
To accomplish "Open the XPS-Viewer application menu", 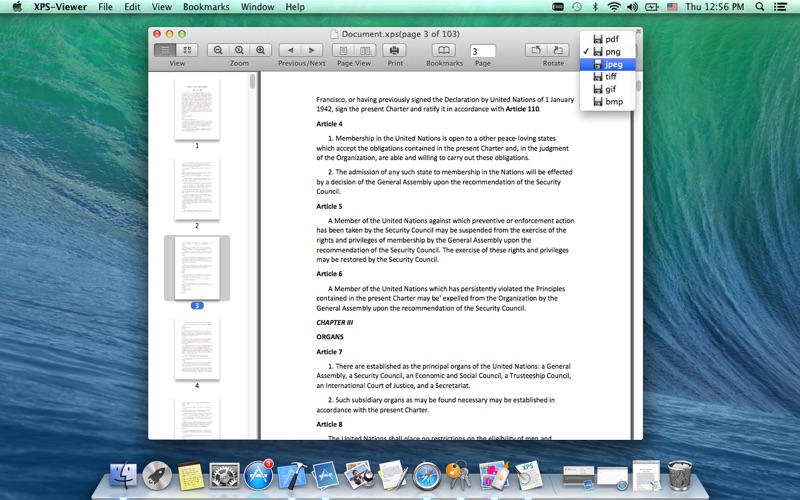I will click(x=60, y=7).
